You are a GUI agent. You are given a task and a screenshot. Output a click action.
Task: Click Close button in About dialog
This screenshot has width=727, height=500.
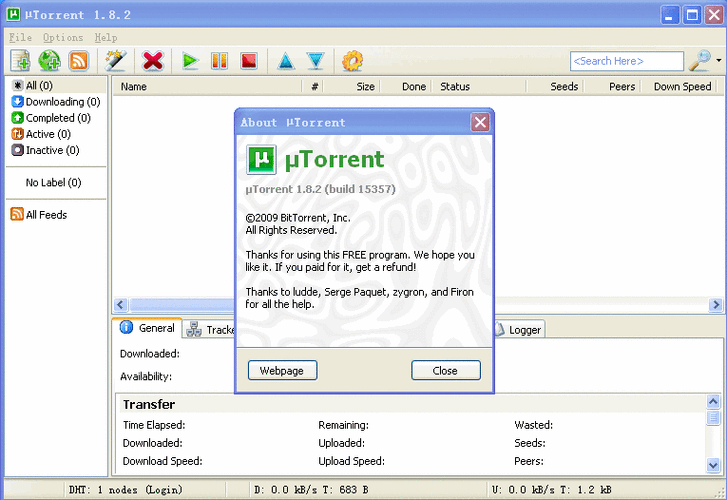pyautogui.click(x=446, y=371)
